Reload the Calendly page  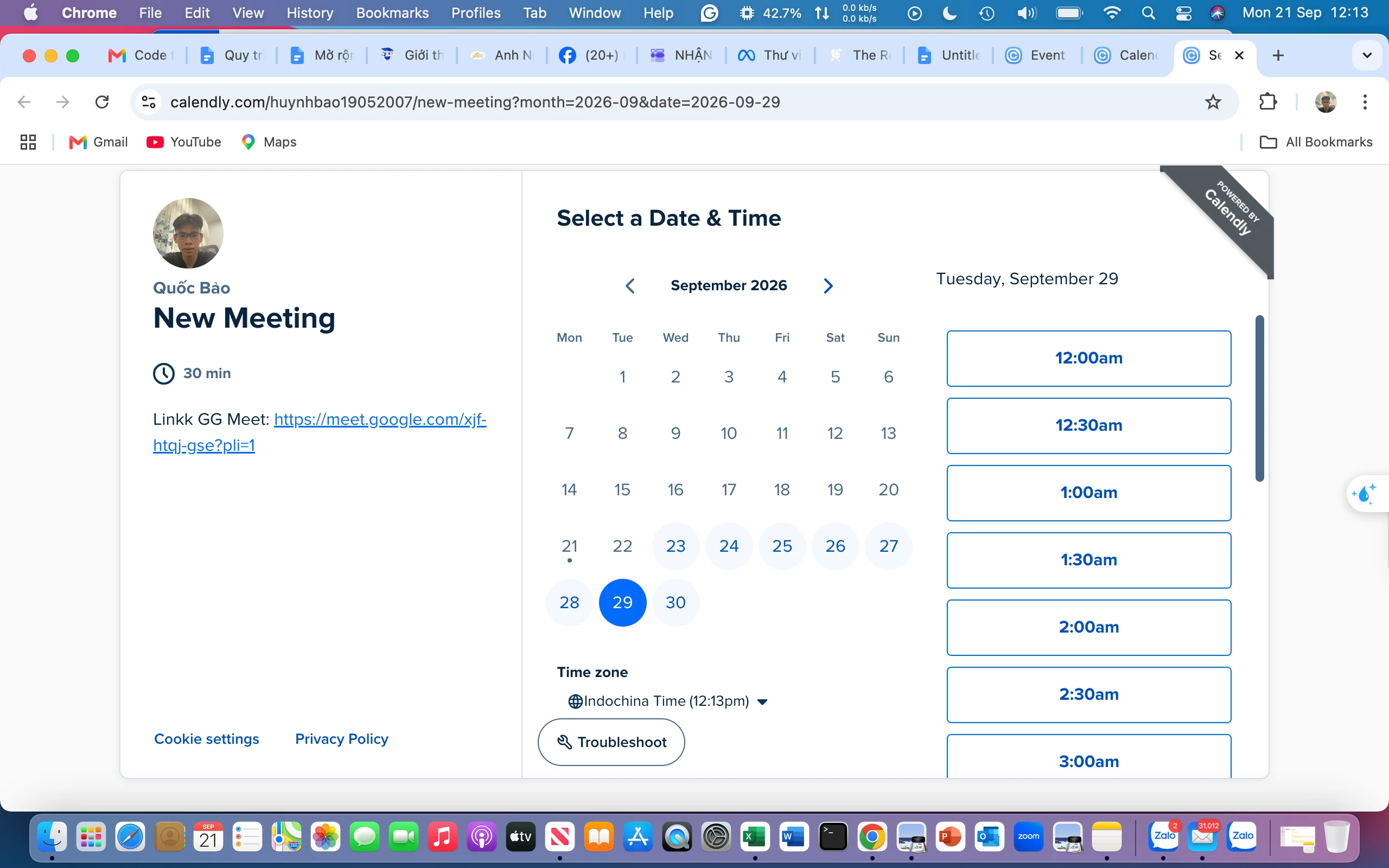coord(102,102)
